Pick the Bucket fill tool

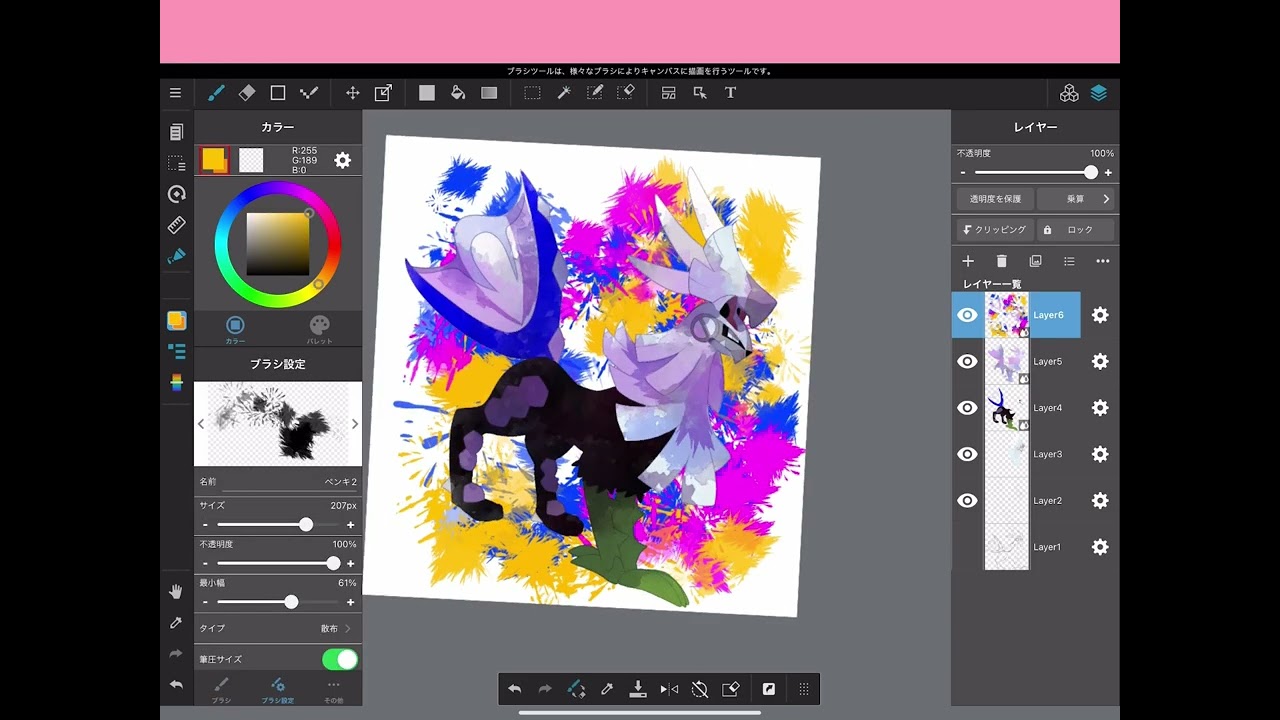coord(458,93)
